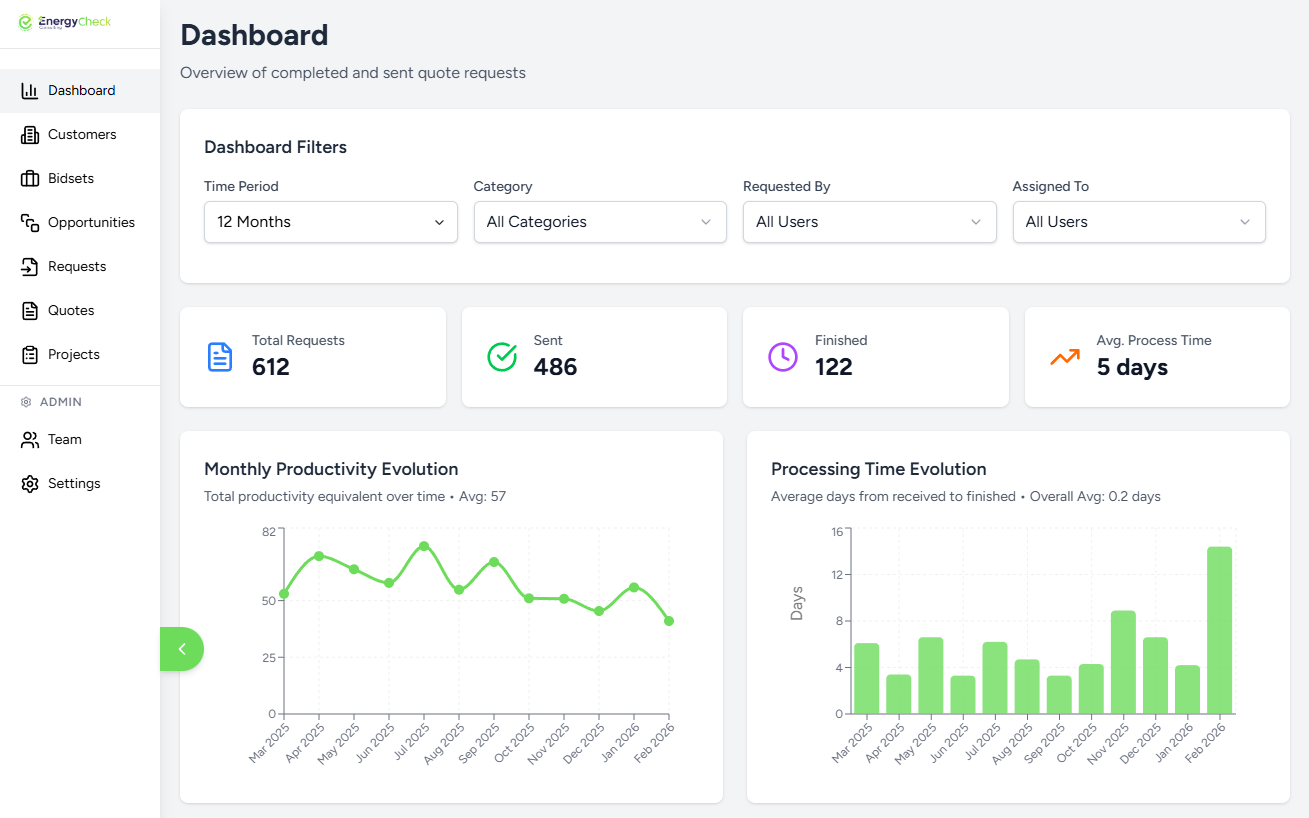
Task: Click the Team people icon
Action: click(x=30, y=440)
